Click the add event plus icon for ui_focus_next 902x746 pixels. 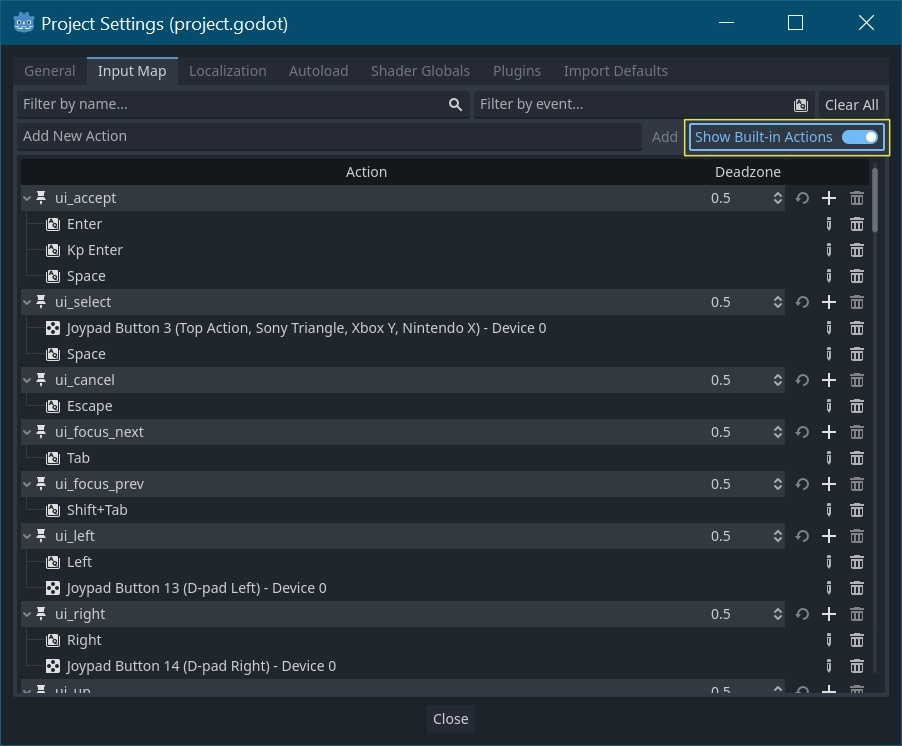pyautogui.click(x=828, y=432)
